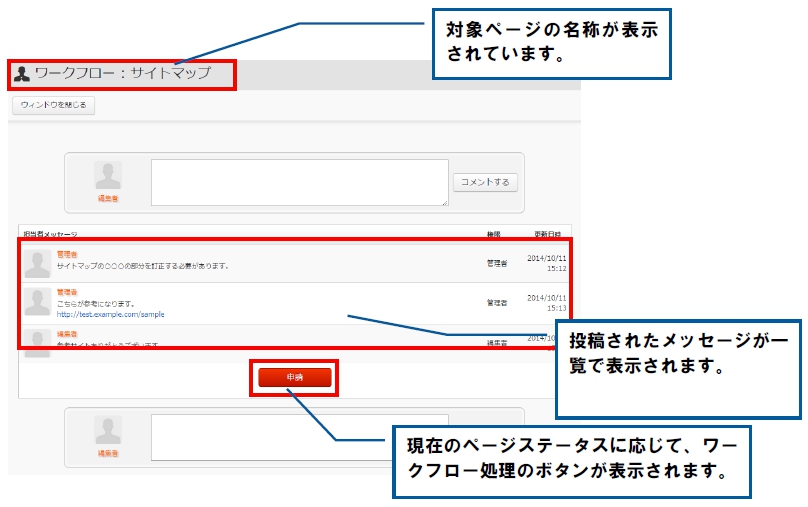Click inside the top comment text area
Screen dimensions: 808x507
299,182
